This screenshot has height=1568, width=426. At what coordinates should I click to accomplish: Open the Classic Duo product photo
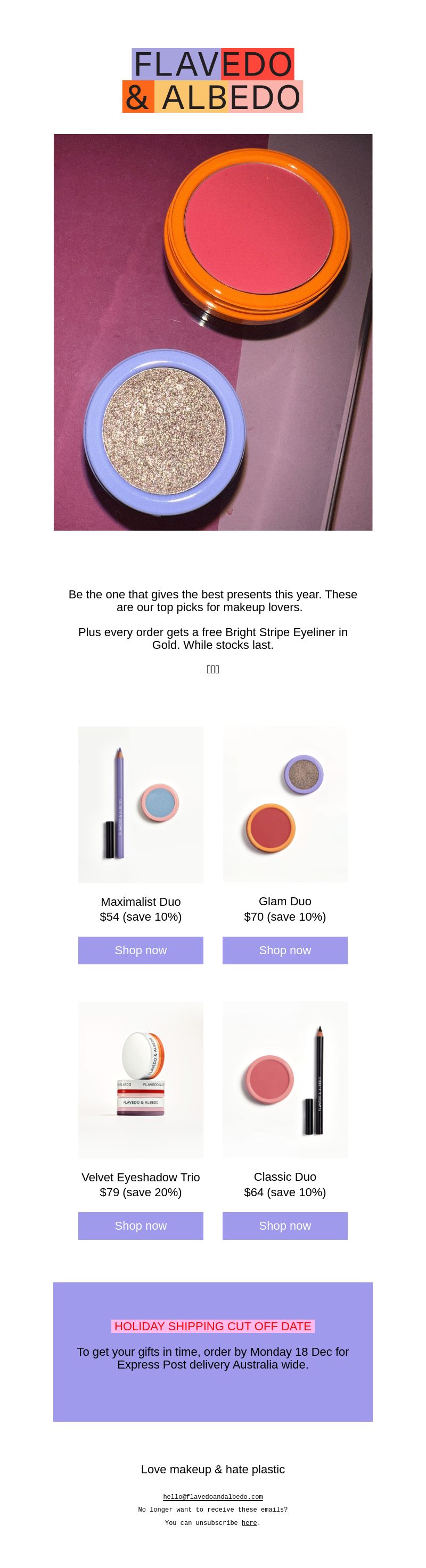[285, 1080]
